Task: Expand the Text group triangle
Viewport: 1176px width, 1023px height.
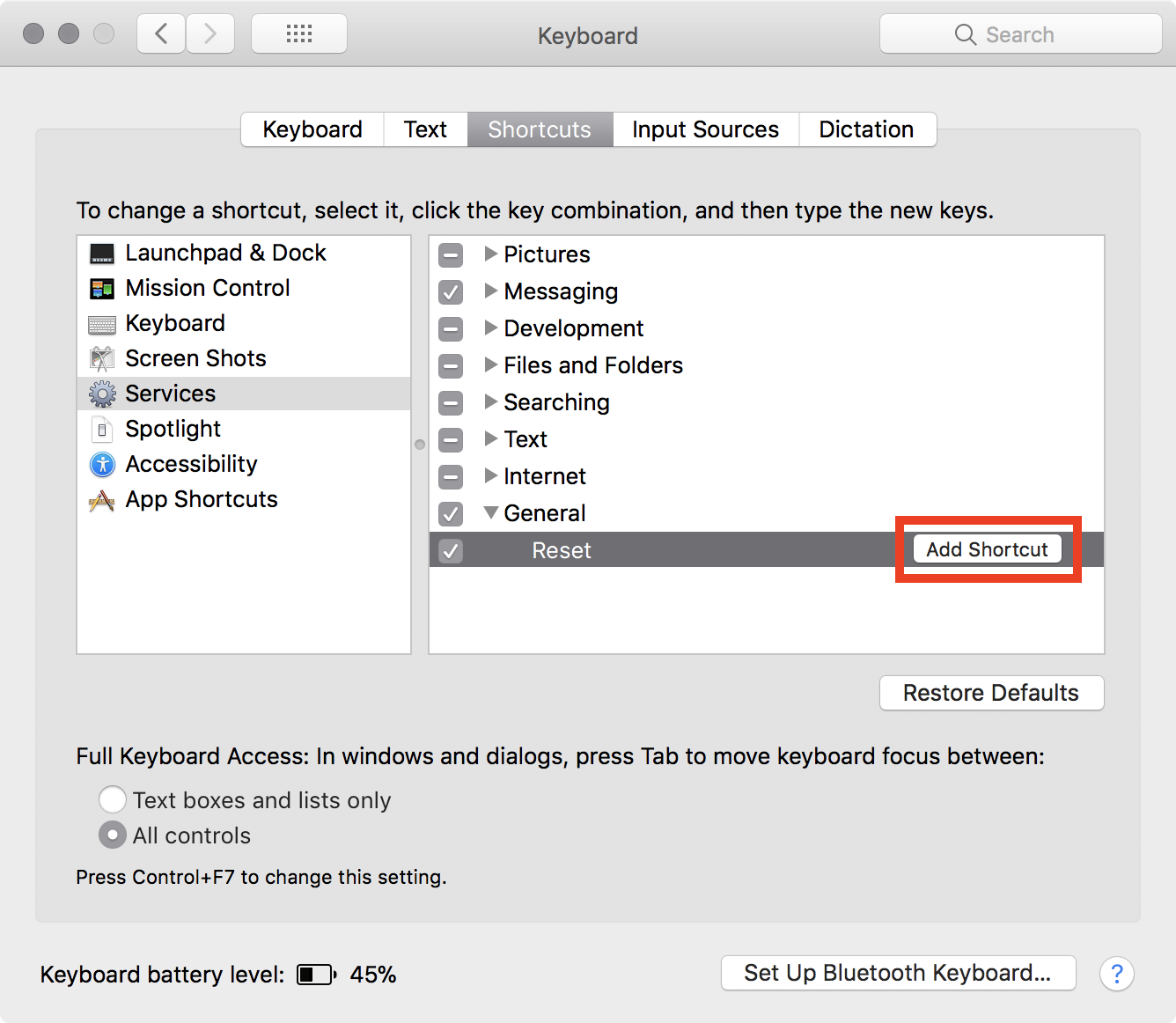Action: [491, 438]
